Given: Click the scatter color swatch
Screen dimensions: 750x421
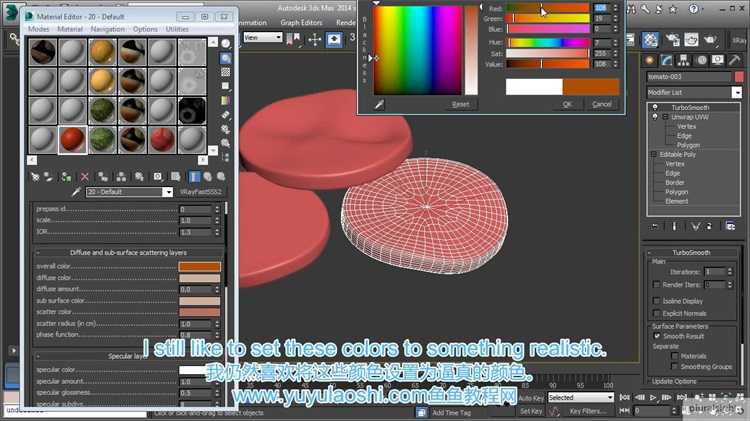Looking at the screenshot, I should point(199,312).
